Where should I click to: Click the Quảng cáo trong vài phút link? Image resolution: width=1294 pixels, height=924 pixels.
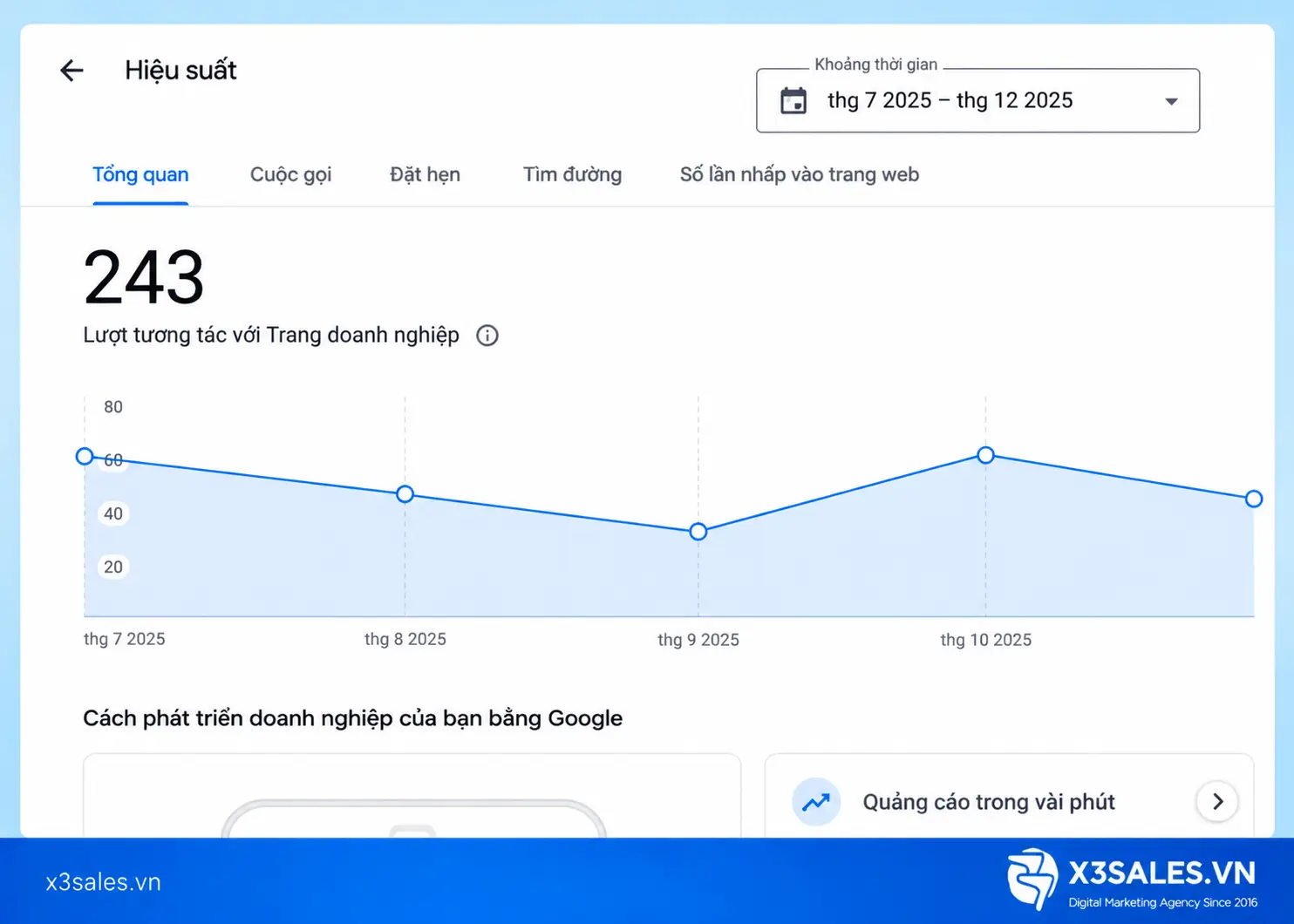[989, 802]
